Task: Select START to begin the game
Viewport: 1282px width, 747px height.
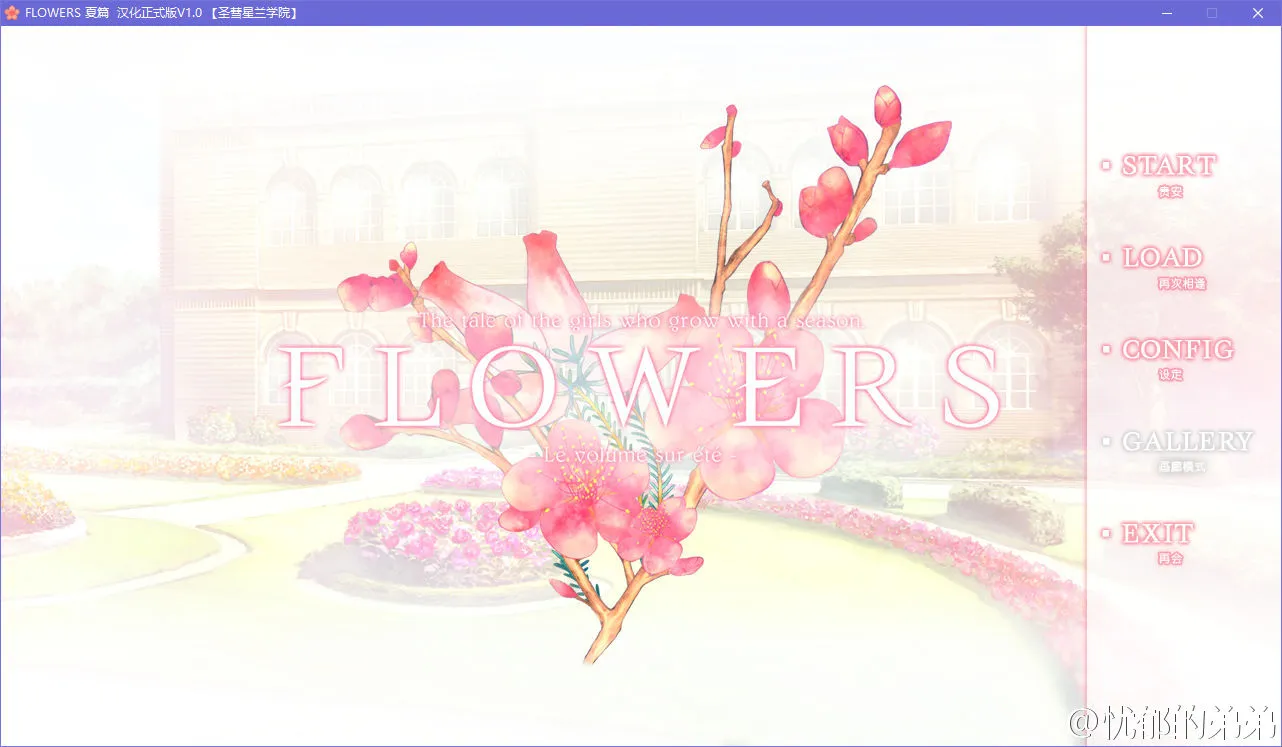Action: point(1167,165)
